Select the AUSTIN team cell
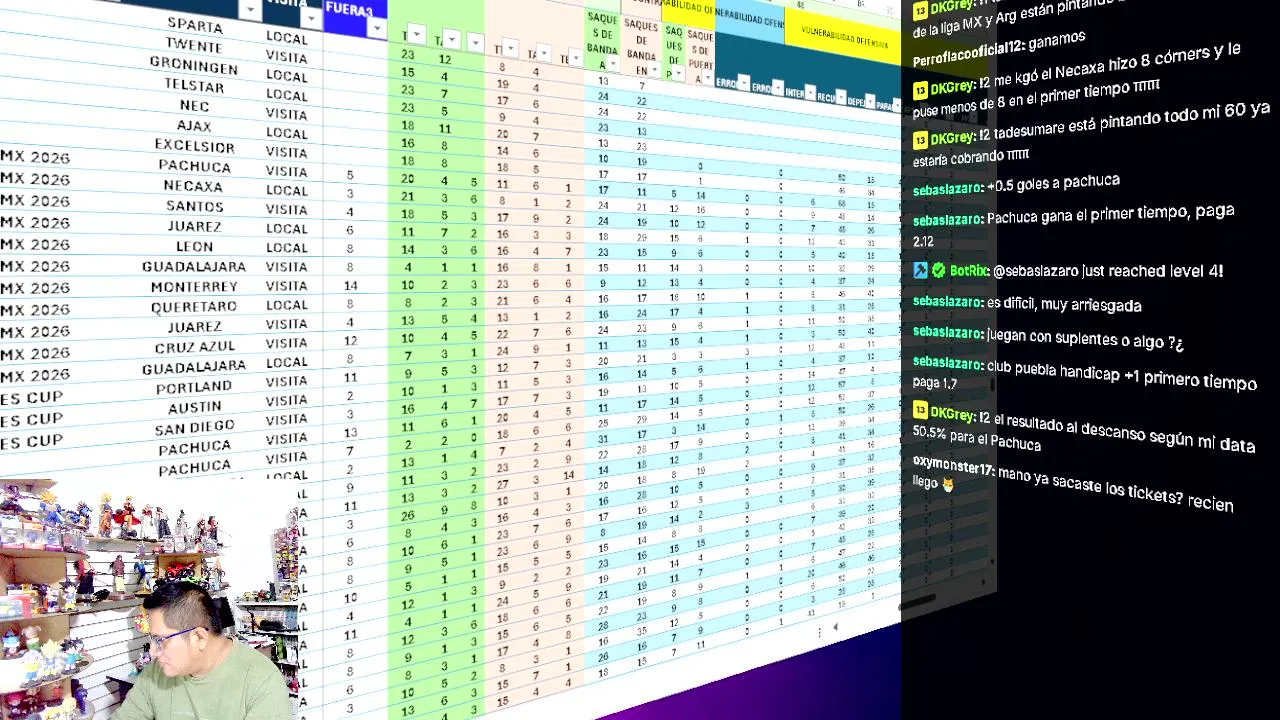The image size is (1280, 720). (x=194, y=407)
